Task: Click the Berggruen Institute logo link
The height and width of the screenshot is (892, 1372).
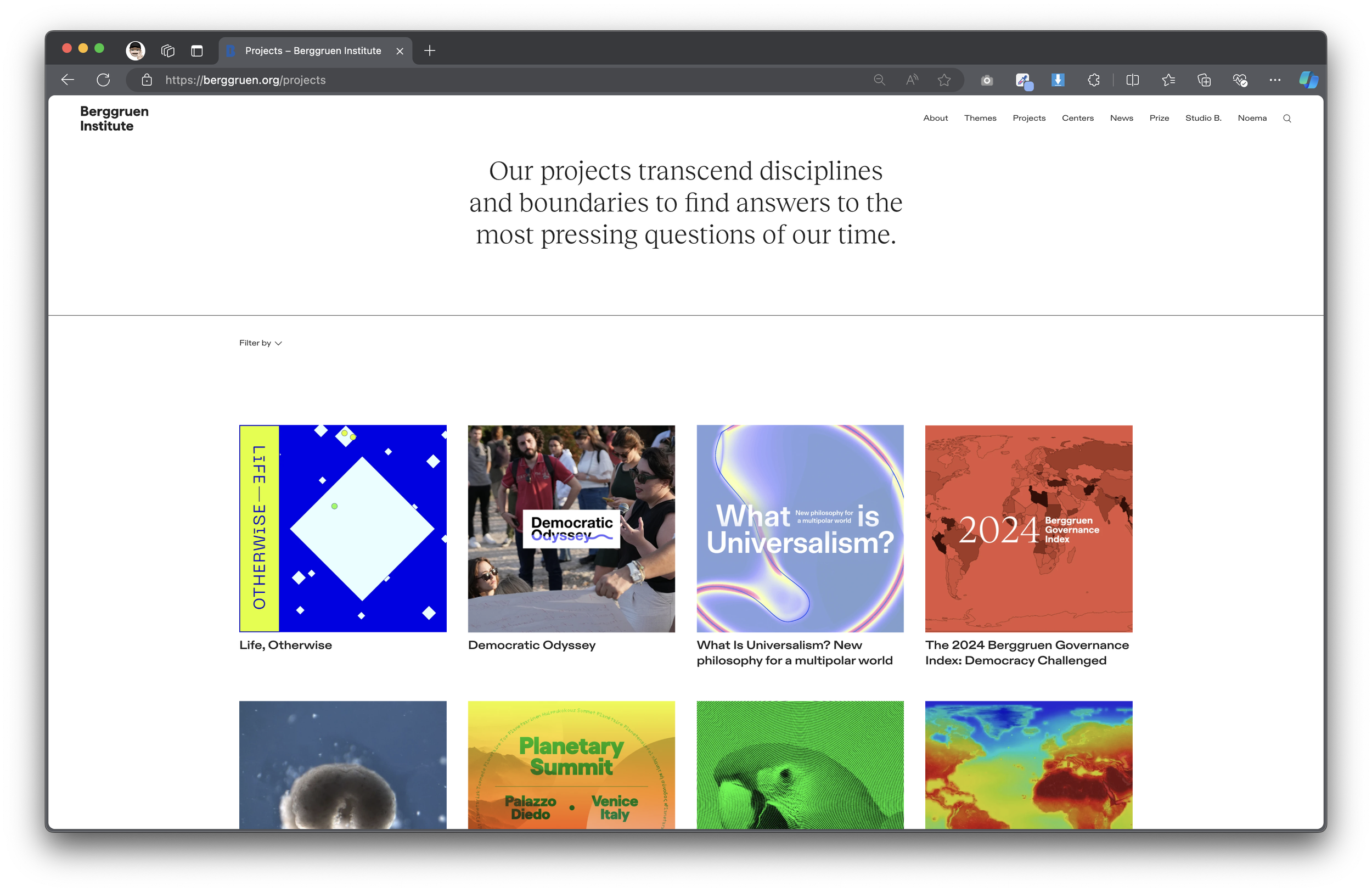Action: pyautogui.click(x=114, y=119)
